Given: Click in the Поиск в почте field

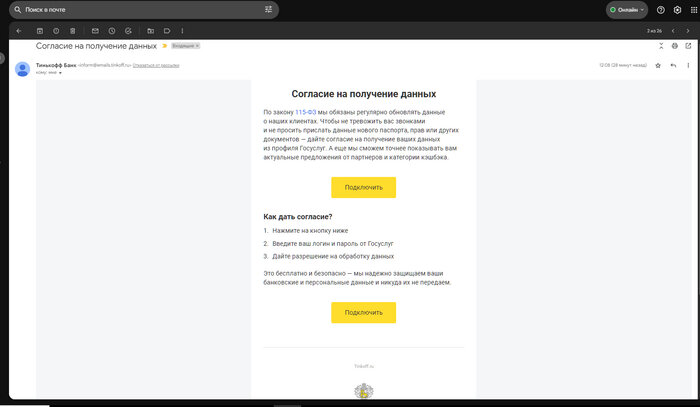Looking at the screenshot, I should [143, 9].
